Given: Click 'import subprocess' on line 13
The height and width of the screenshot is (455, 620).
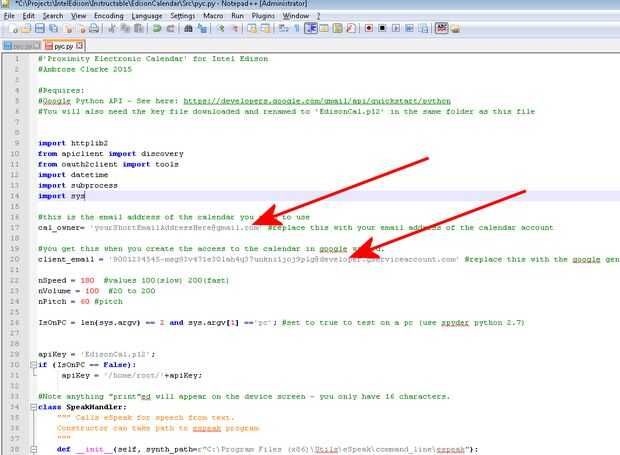Looking at the screenshot, I should click(x=78, y=185).
